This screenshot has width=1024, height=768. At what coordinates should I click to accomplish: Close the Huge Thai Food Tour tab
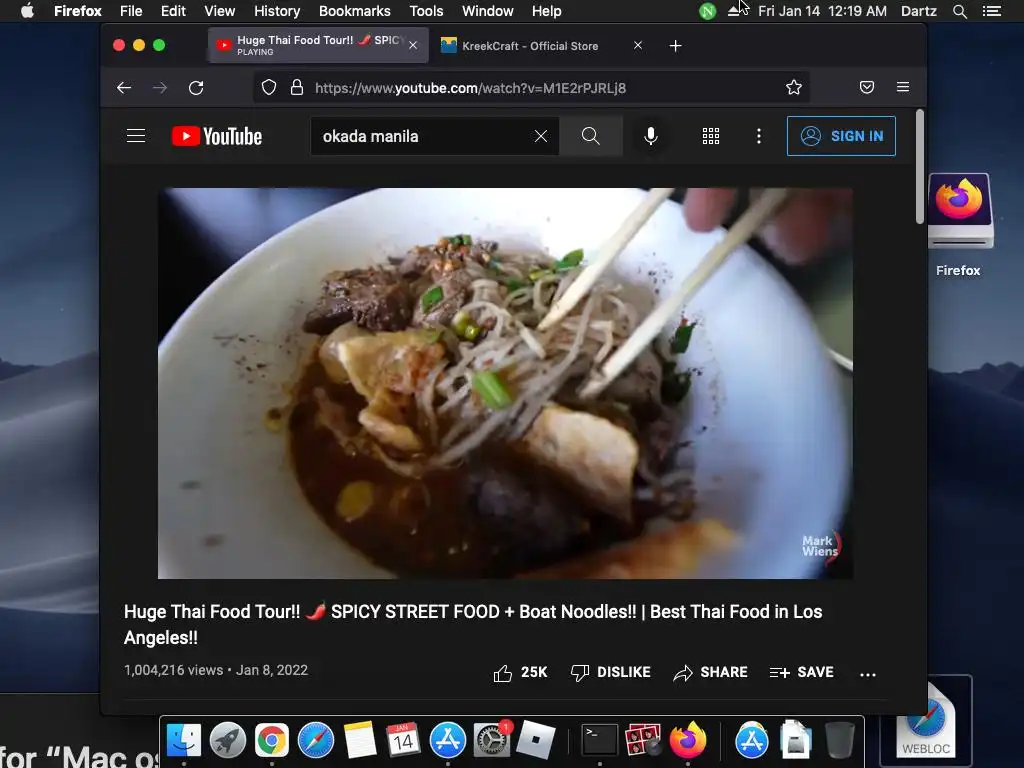[x=413, y=45]
